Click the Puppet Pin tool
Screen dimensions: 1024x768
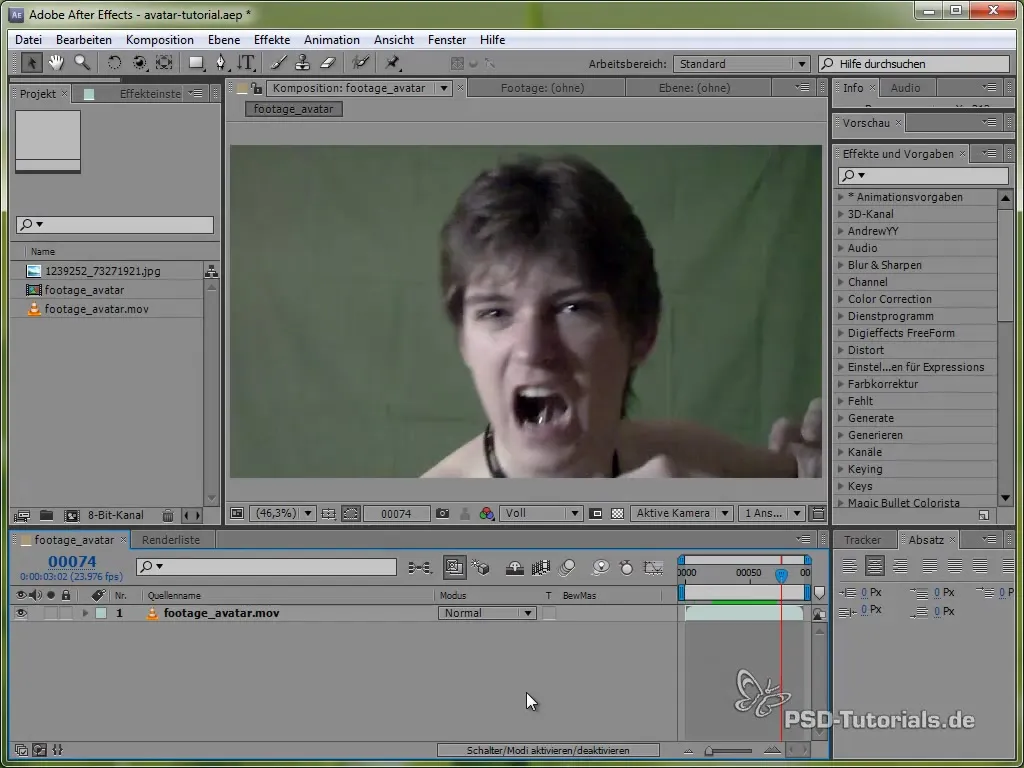tap(392, 63)
